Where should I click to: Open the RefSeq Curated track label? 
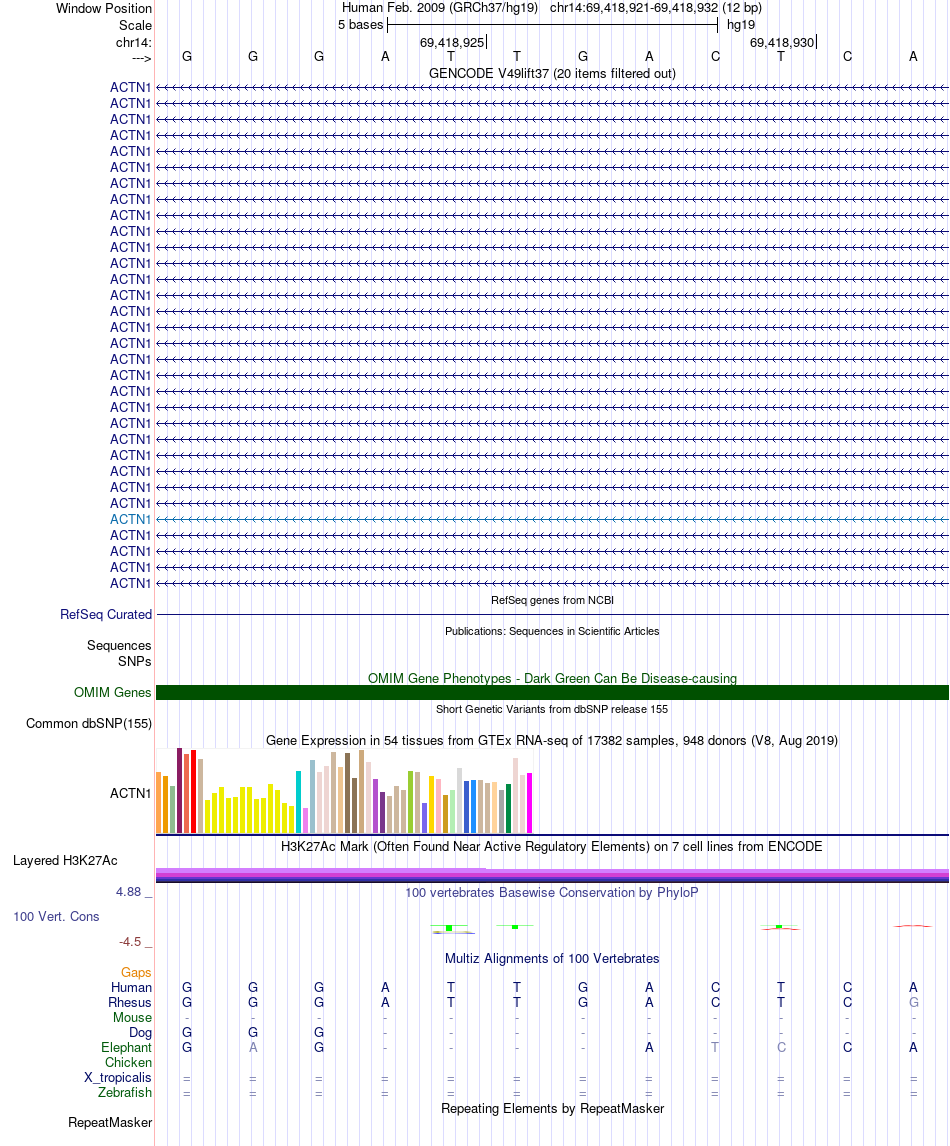(106, 615)
